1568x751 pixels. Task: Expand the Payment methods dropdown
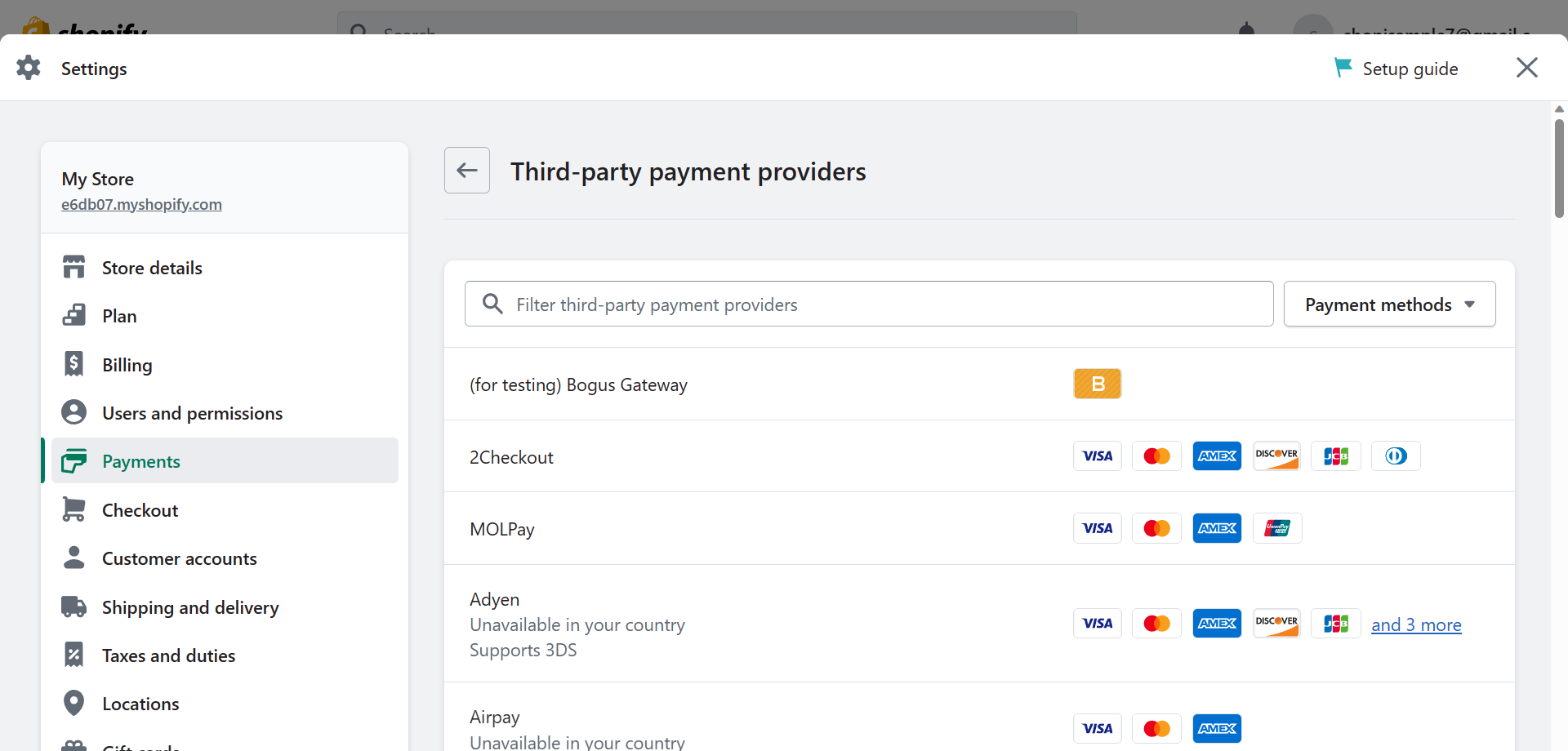point(1389,304)
